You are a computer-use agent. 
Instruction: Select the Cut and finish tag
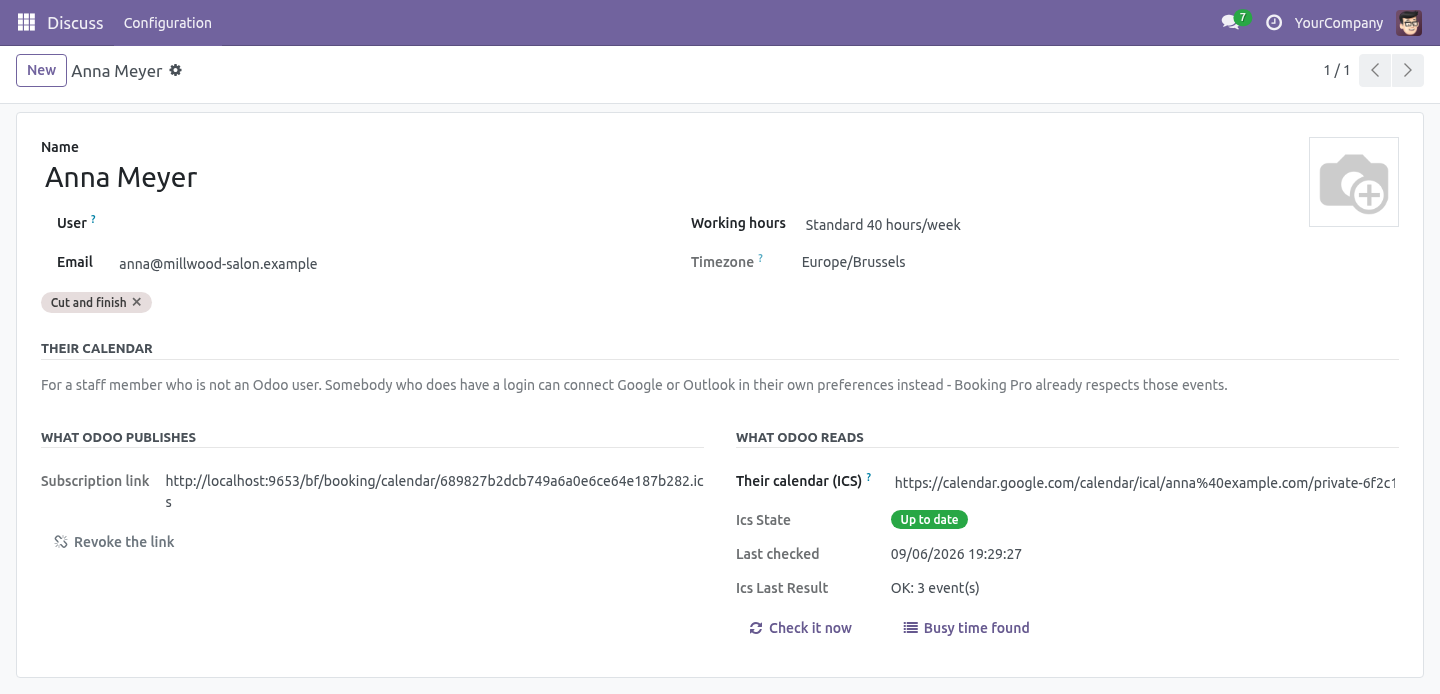[x=89, y=302]
